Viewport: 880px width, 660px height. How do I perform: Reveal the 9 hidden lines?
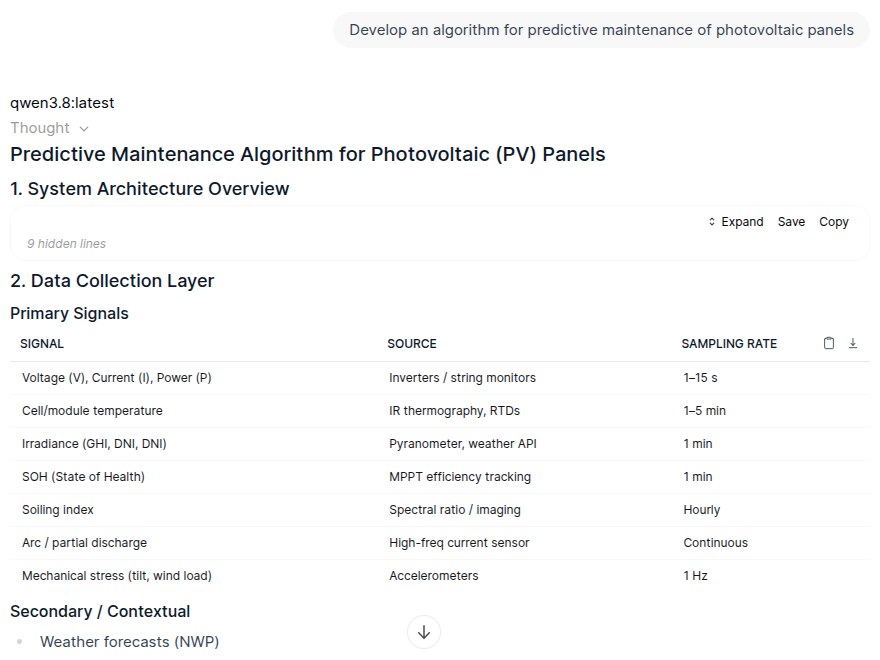[x=67, y=244]
